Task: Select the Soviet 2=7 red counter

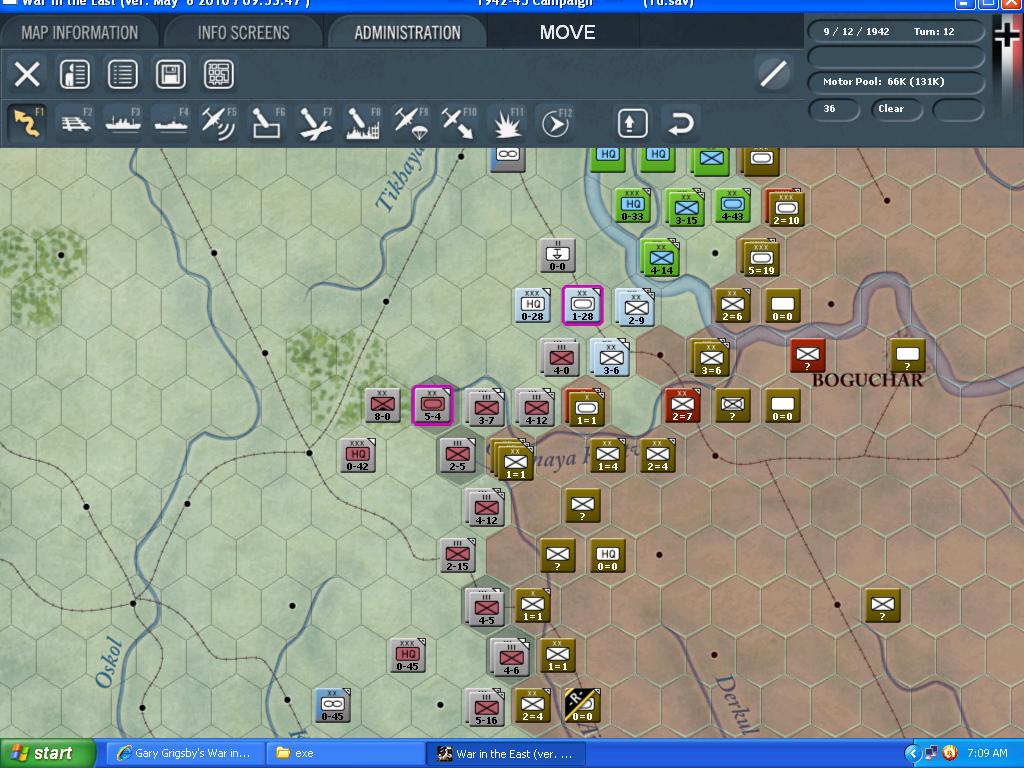Action: (x=682, y=406)
